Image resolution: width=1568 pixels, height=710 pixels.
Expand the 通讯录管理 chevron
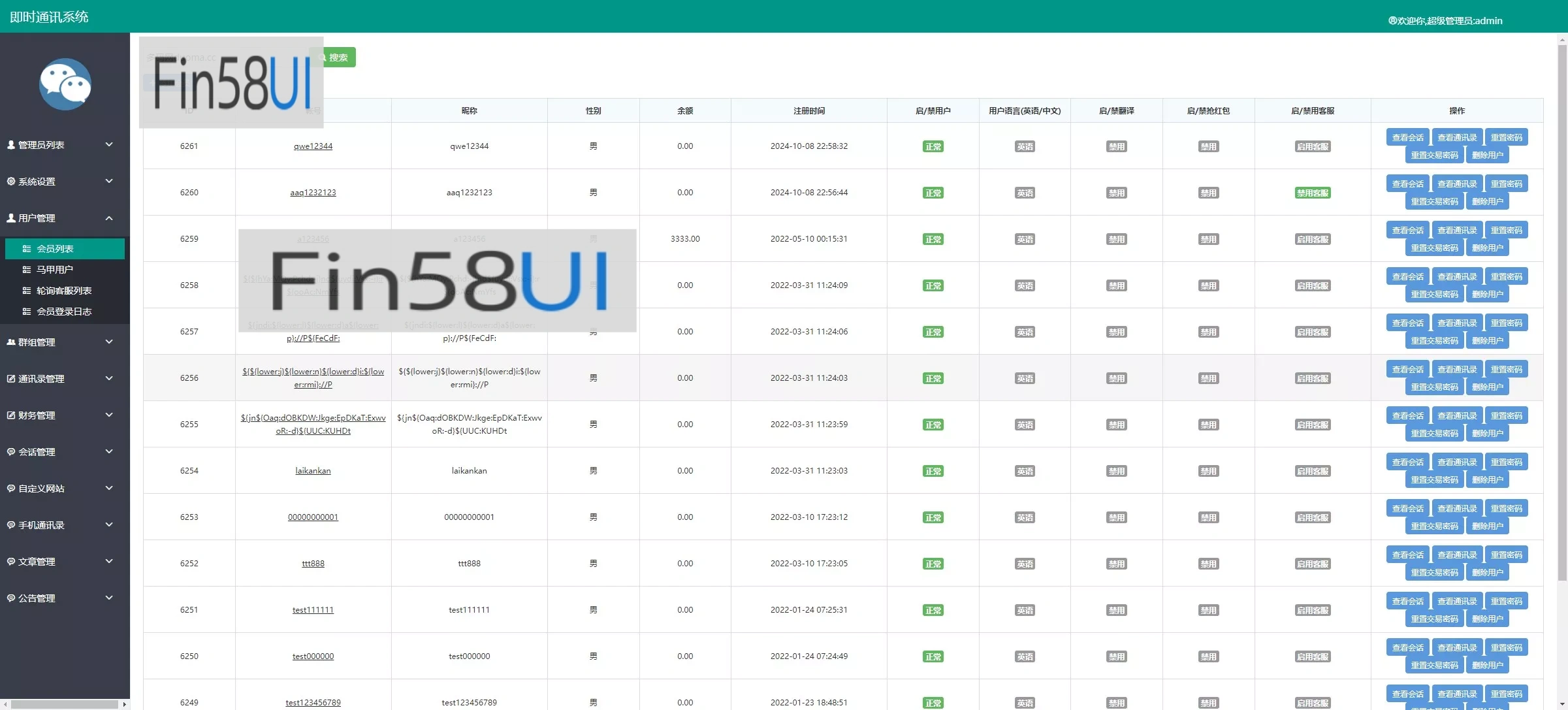pyautogui.click(x=109, y=379)
